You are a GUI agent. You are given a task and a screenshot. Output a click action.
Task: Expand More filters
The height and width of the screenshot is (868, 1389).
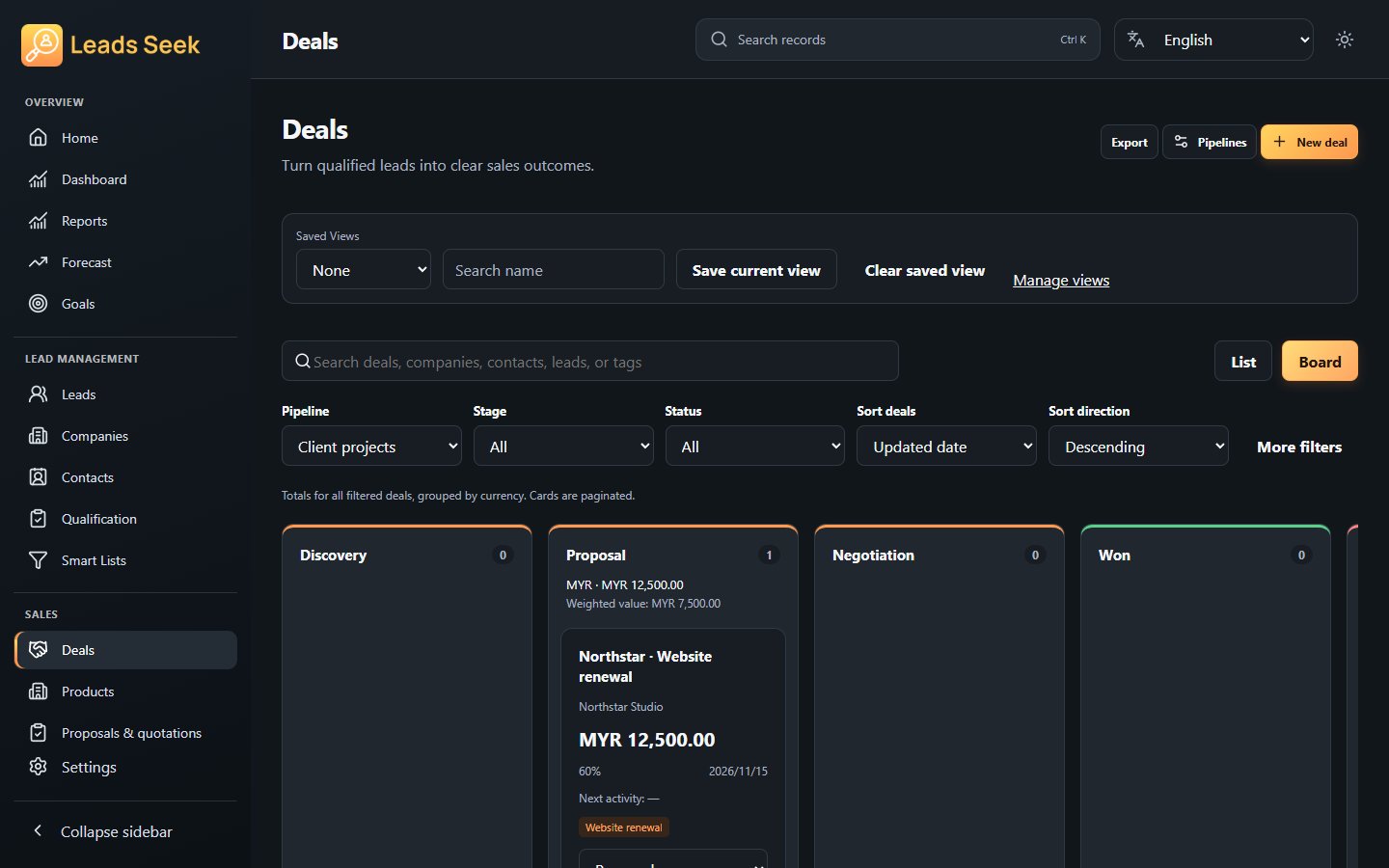(1299, 447)
